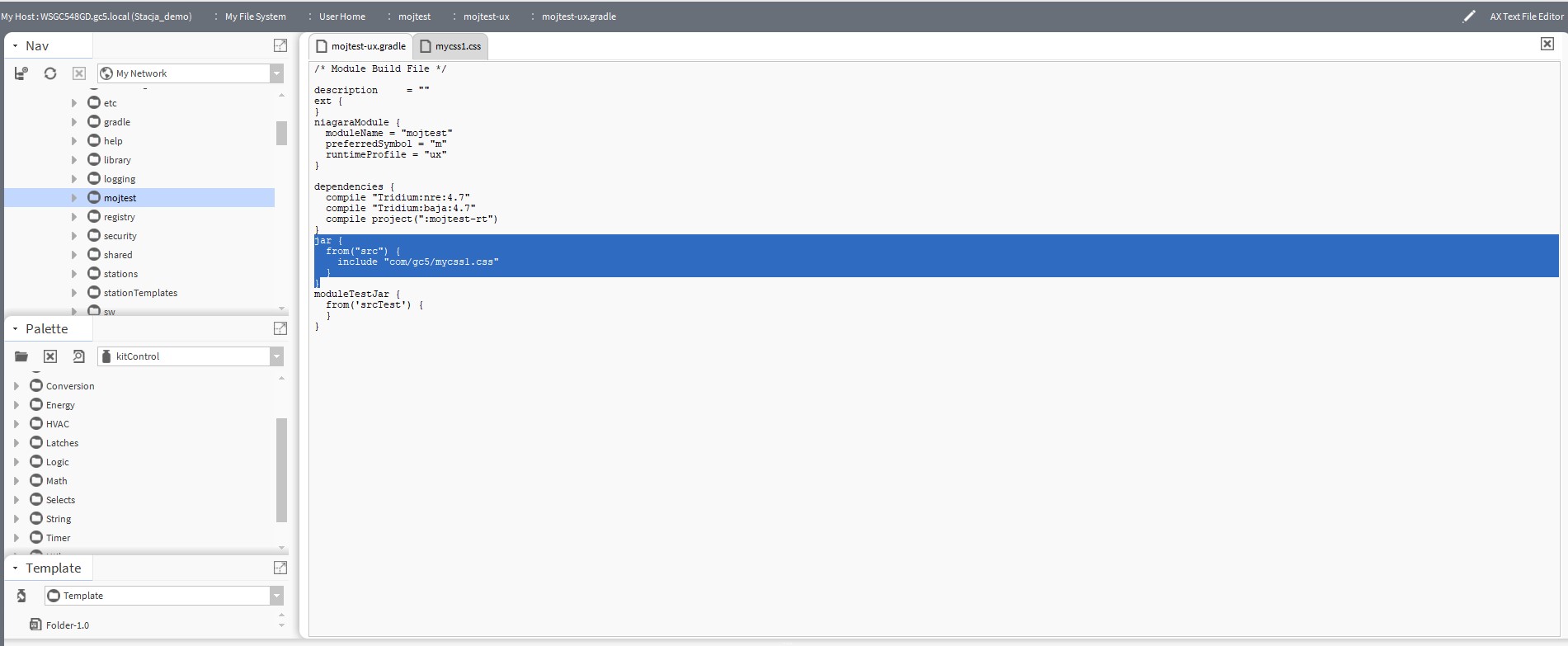Open a palette with the folder icon

coord(21,356)
